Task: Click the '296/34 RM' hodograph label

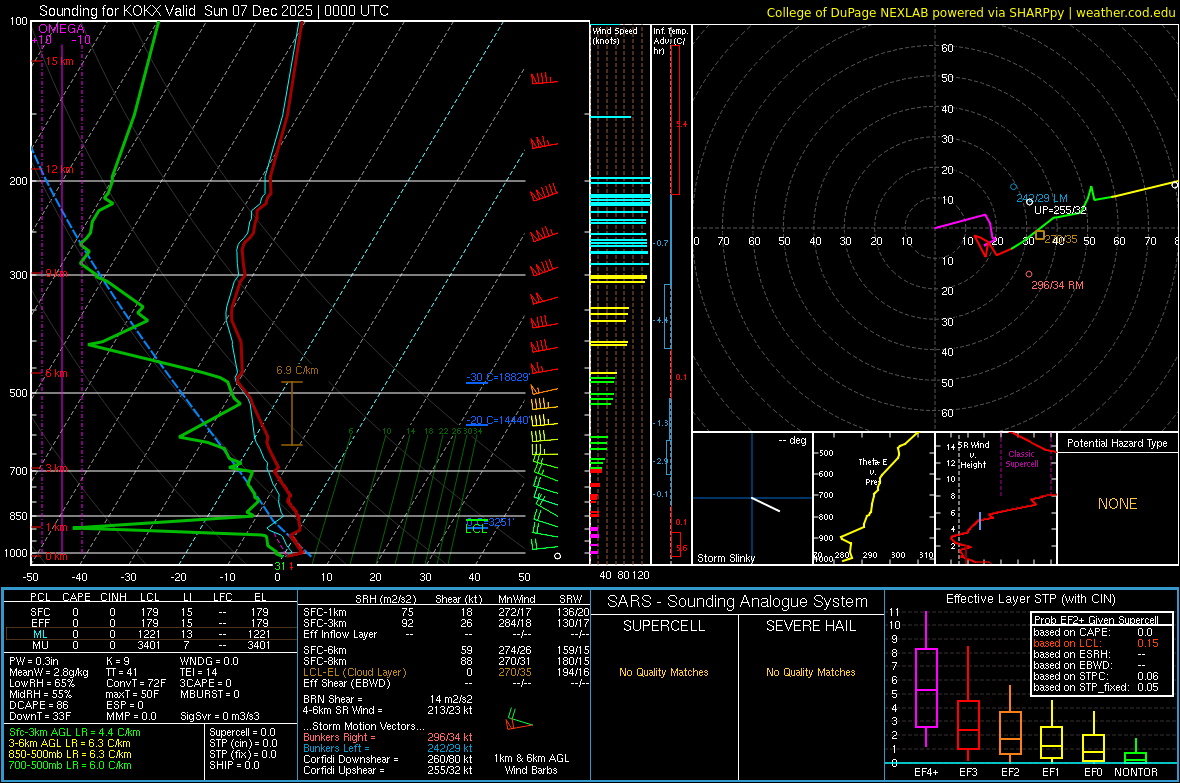Action: pyautogui.click(x=1057, y=285)
